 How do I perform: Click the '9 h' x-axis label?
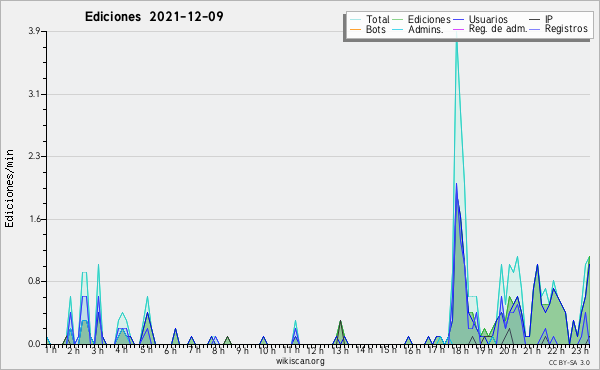coord(243,350)
